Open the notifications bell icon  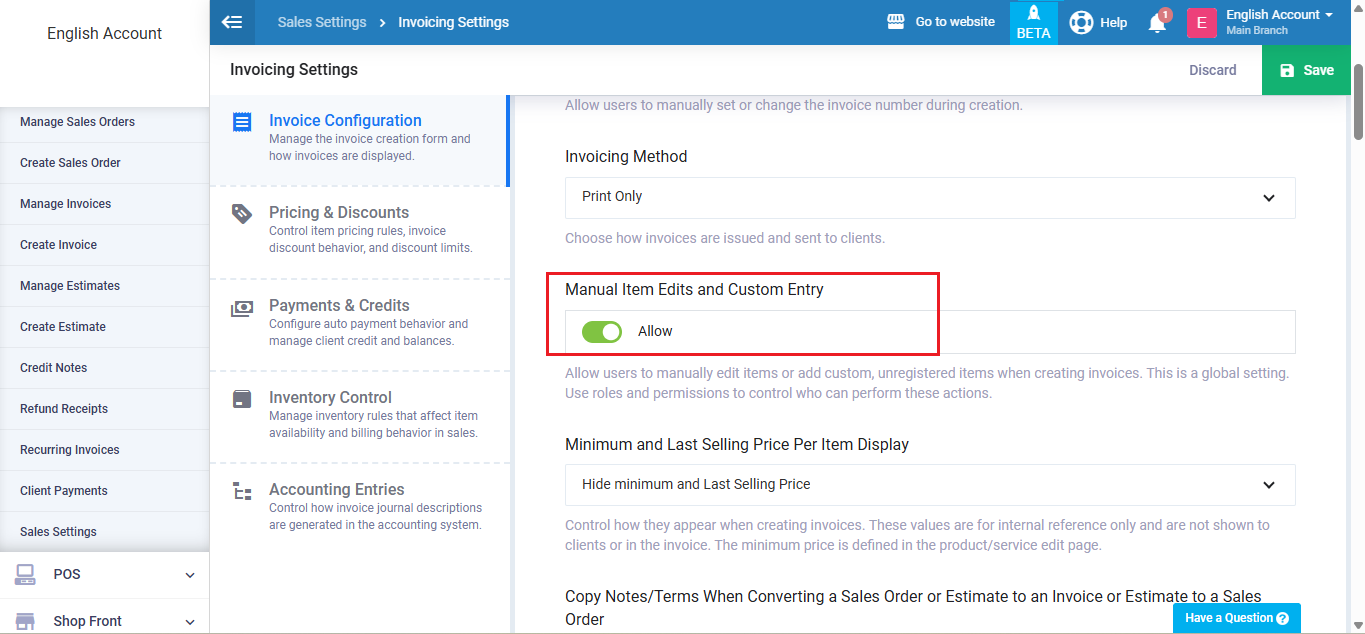point(1157,23)
